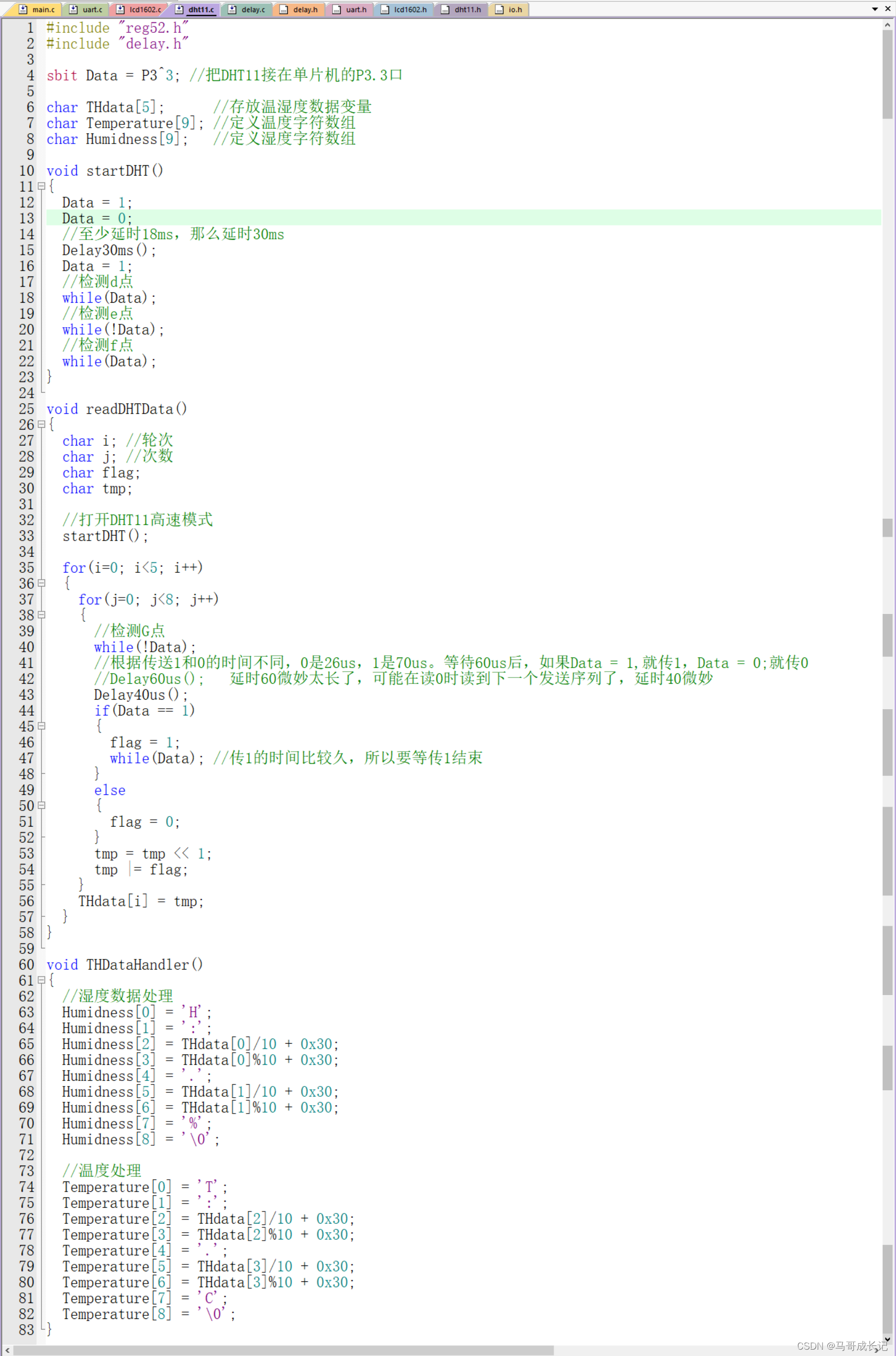Click 'THdata[i] = tmp;' statement
Screen dimensions: 896x1356
point(141,901)
